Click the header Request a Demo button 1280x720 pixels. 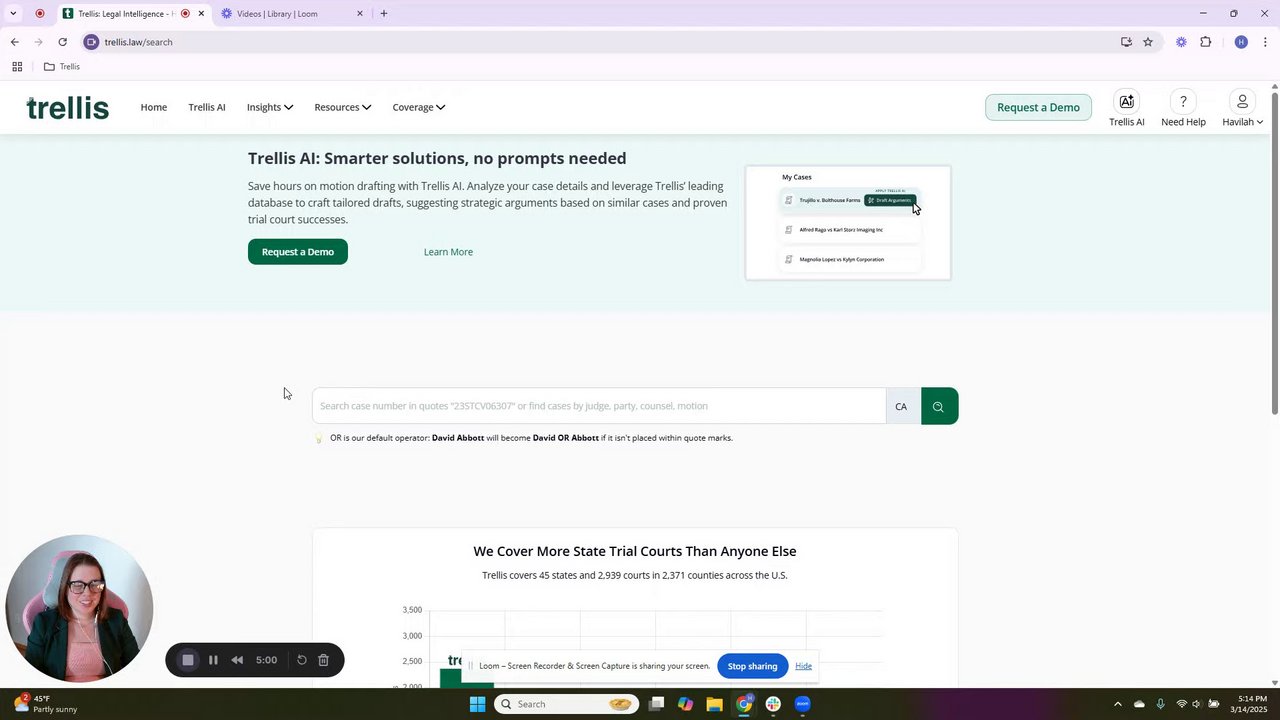(1038, 107)
